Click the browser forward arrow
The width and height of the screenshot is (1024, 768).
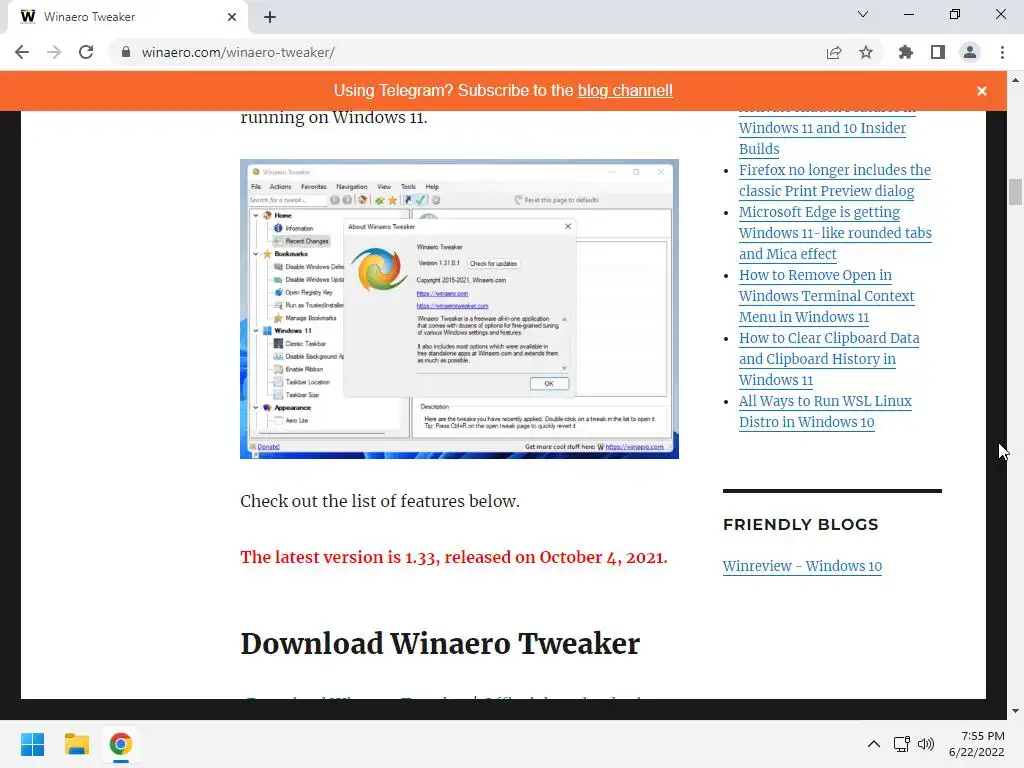[54, 52]
